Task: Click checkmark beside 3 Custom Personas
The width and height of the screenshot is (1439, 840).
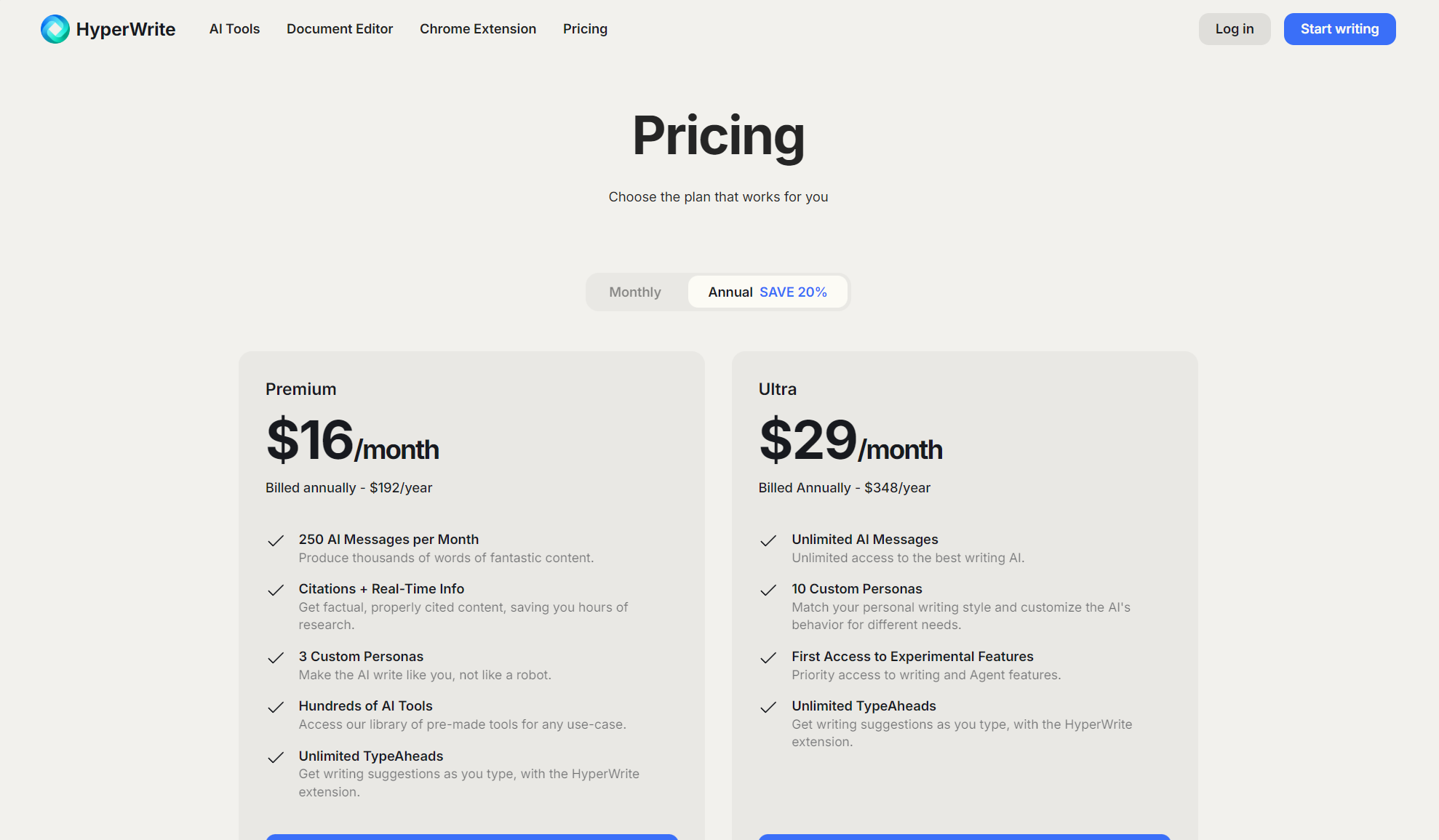Action: click(x=276, y=657)
